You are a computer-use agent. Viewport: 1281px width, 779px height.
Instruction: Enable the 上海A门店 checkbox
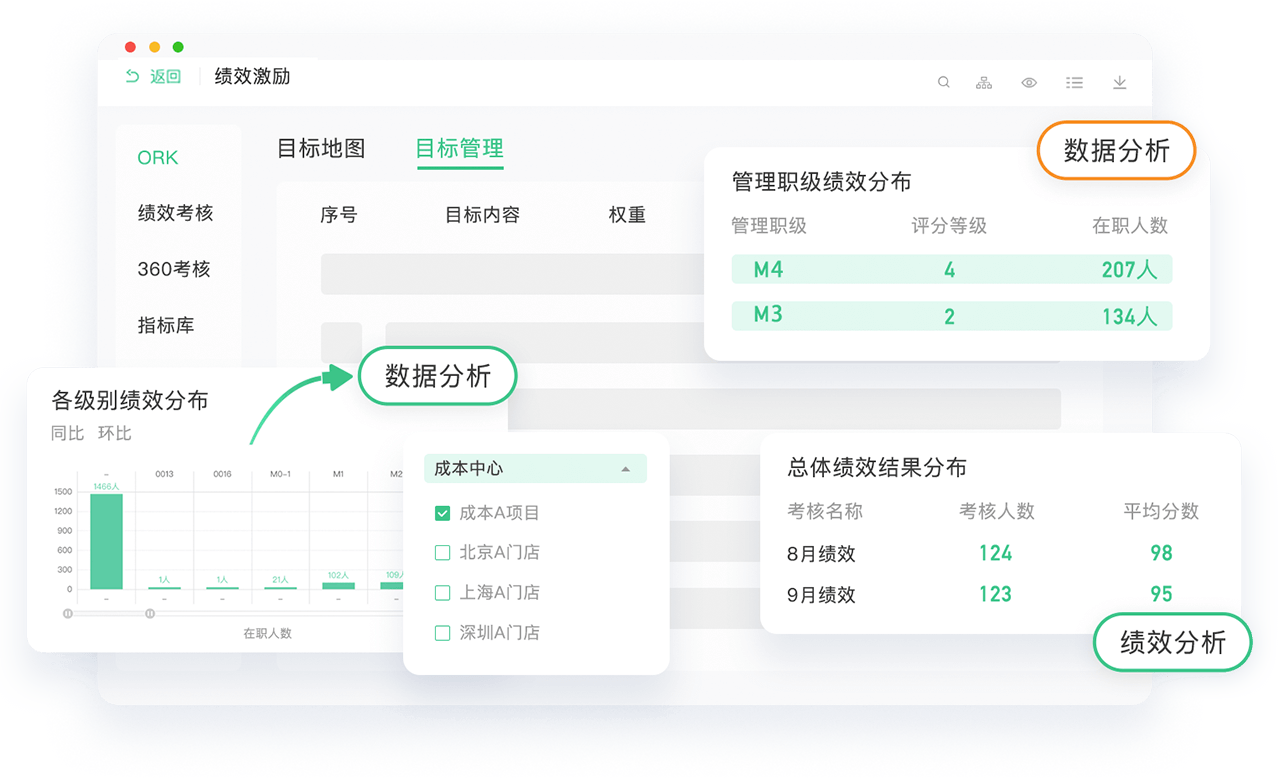click(x=443, y=593)
